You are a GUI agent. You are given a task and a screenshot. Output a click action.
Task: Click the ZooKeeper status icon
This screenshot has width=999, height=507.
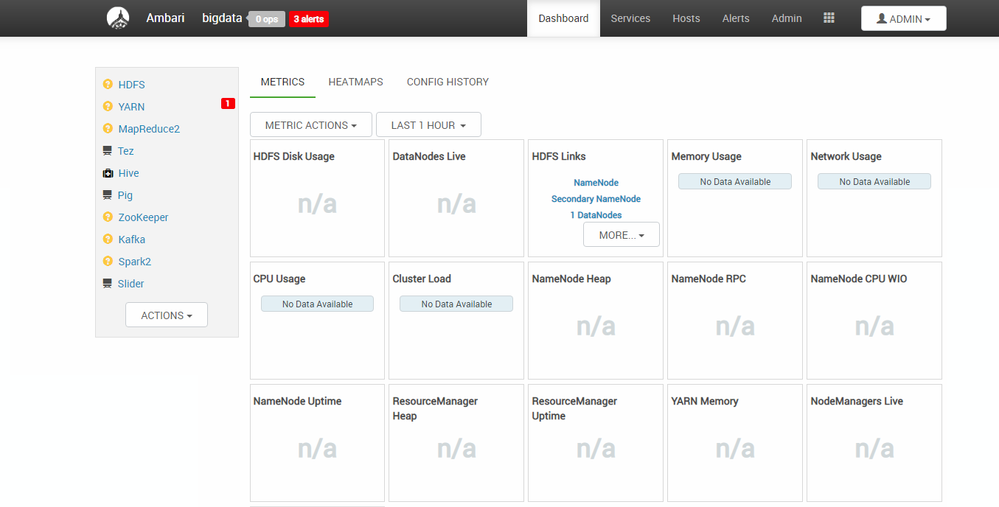(108, 217)
